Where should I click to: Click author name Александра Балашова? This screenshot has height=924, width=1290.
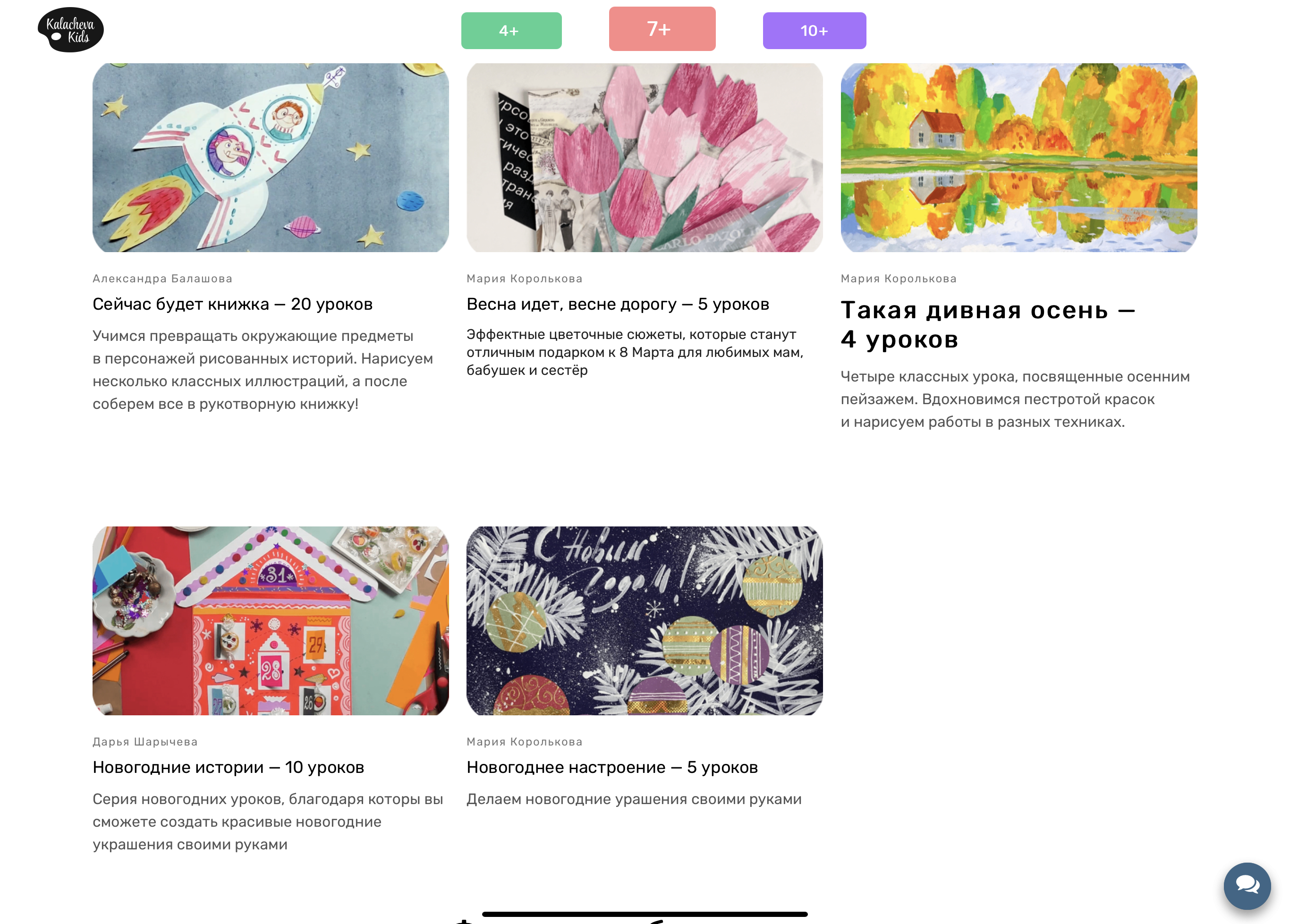(162, 279)
